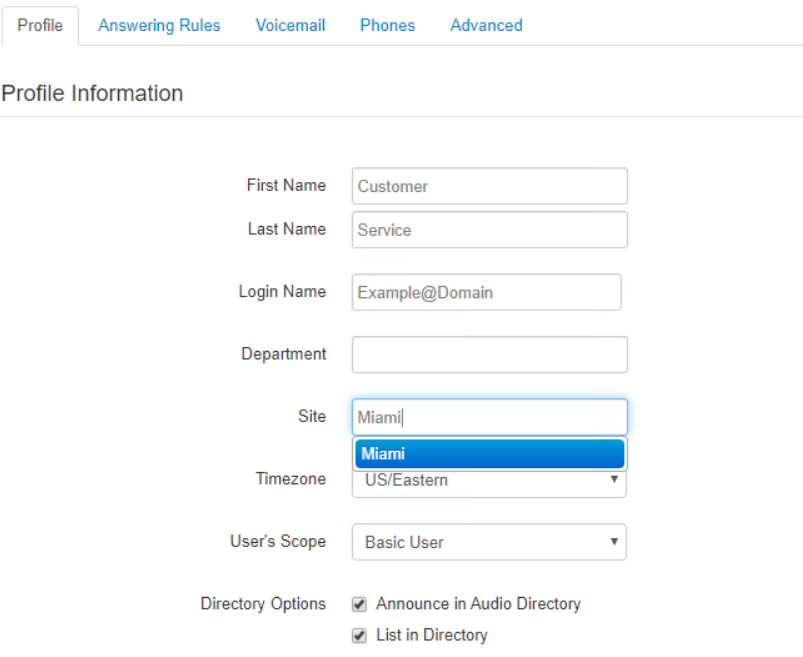
Task: Uncheck Announce in Audio Directory
Action: pyautogui.click(x=360, y=605)
